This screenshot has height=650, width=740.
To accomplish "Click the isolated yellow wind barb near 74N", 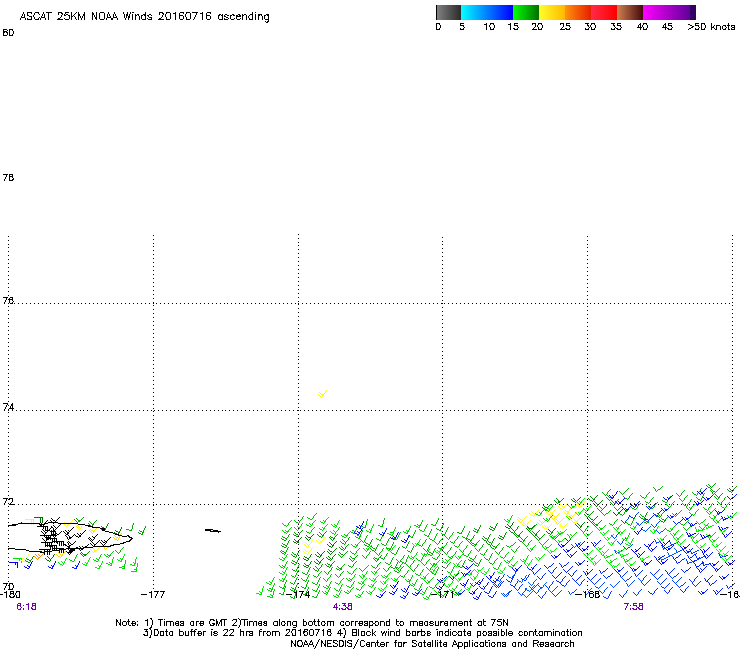I will 322,394.
